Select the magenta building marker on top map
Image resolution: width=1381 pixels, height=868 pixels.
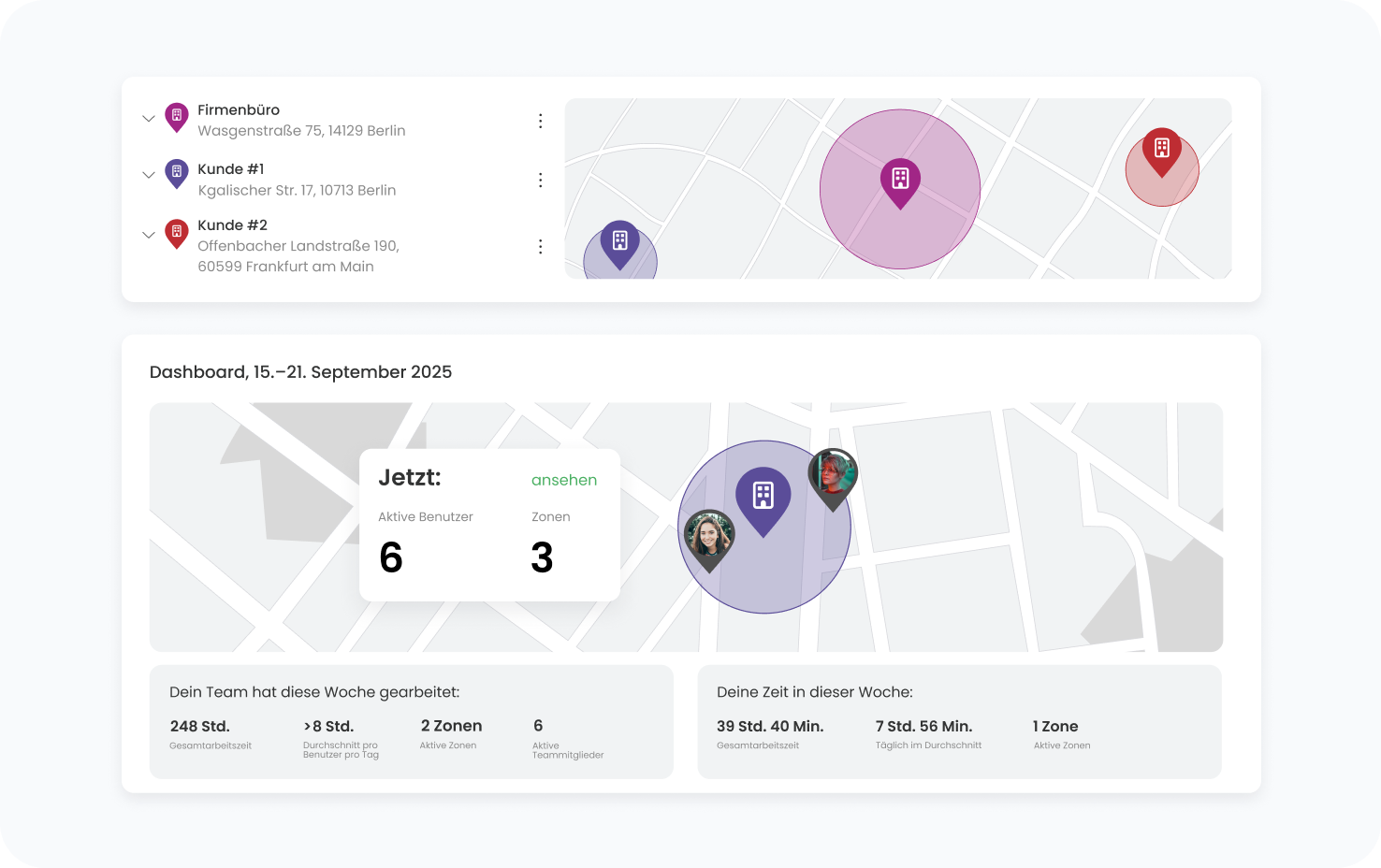pyautogui.click(x=900, y=180)
